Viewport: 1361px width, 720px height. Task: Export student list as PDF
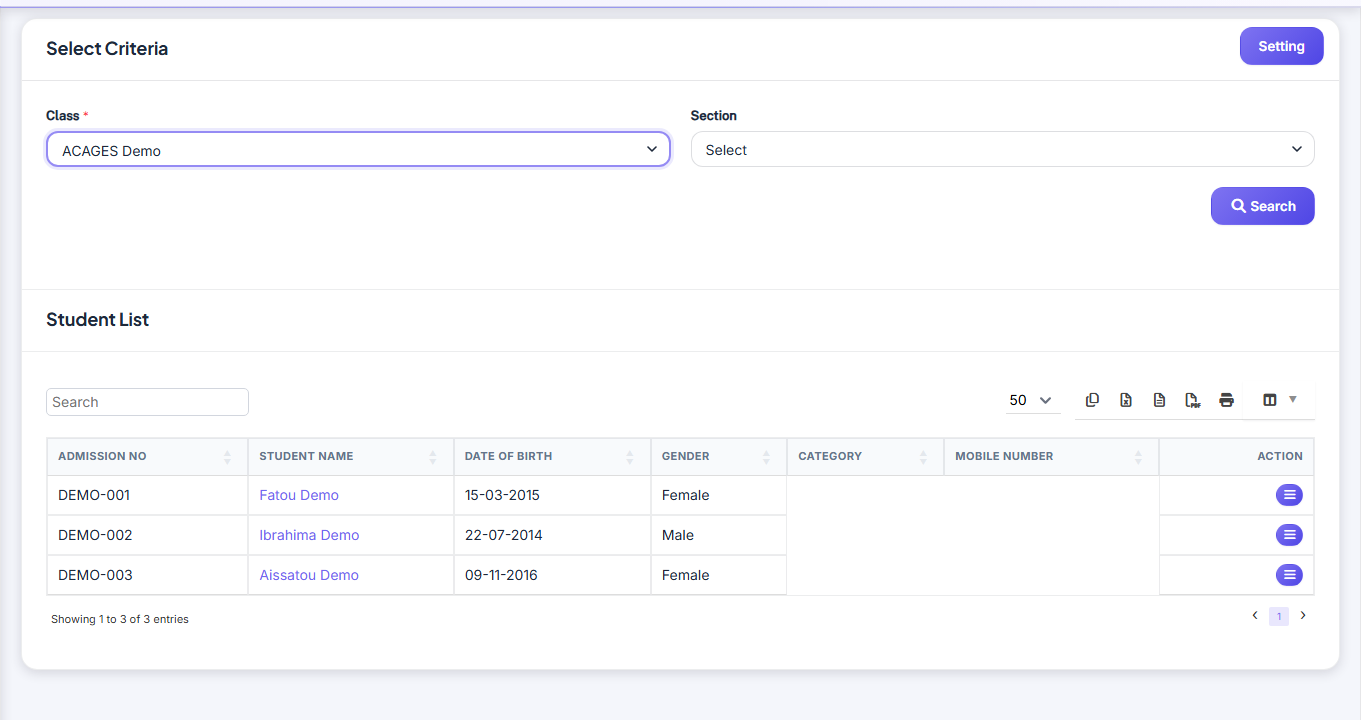(x=1193, y=400)
